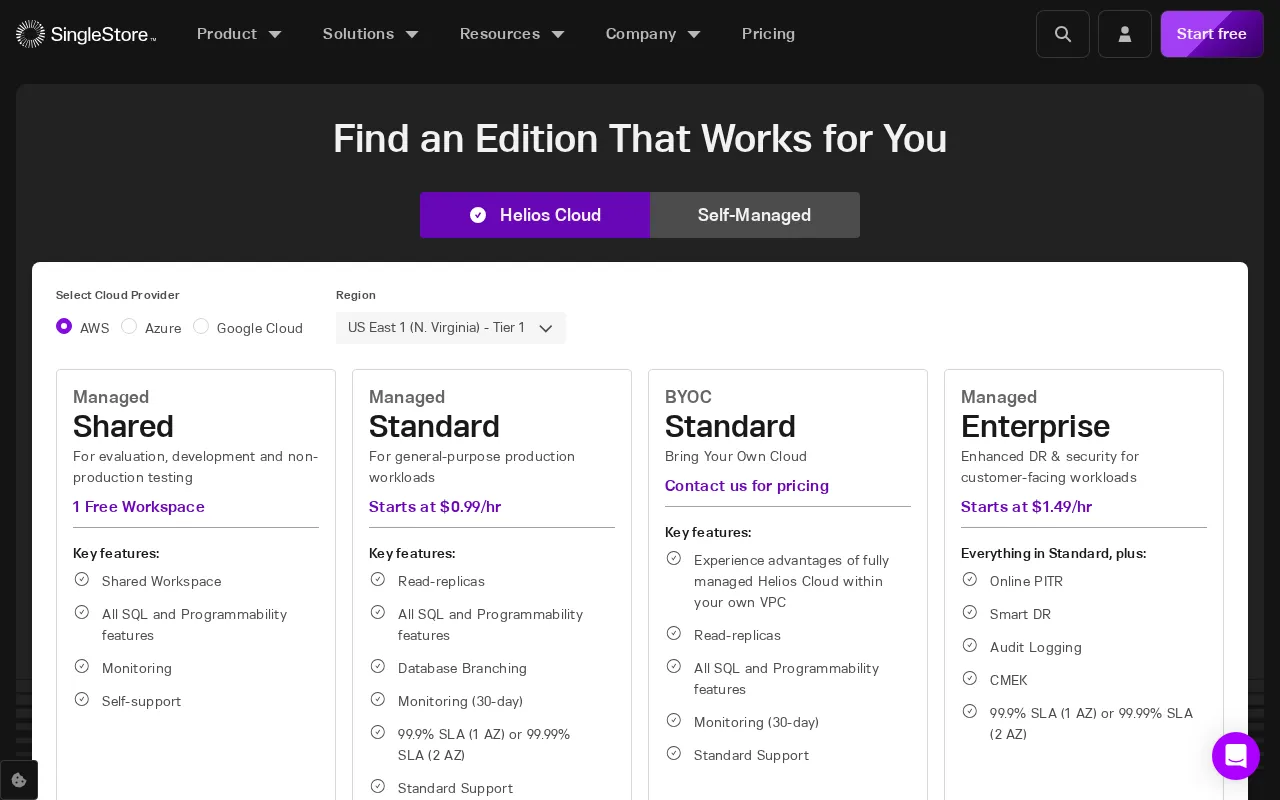Click Everything in Standard, plus heading
This screenshot has height=800, width=1280.
point(1054,553)
